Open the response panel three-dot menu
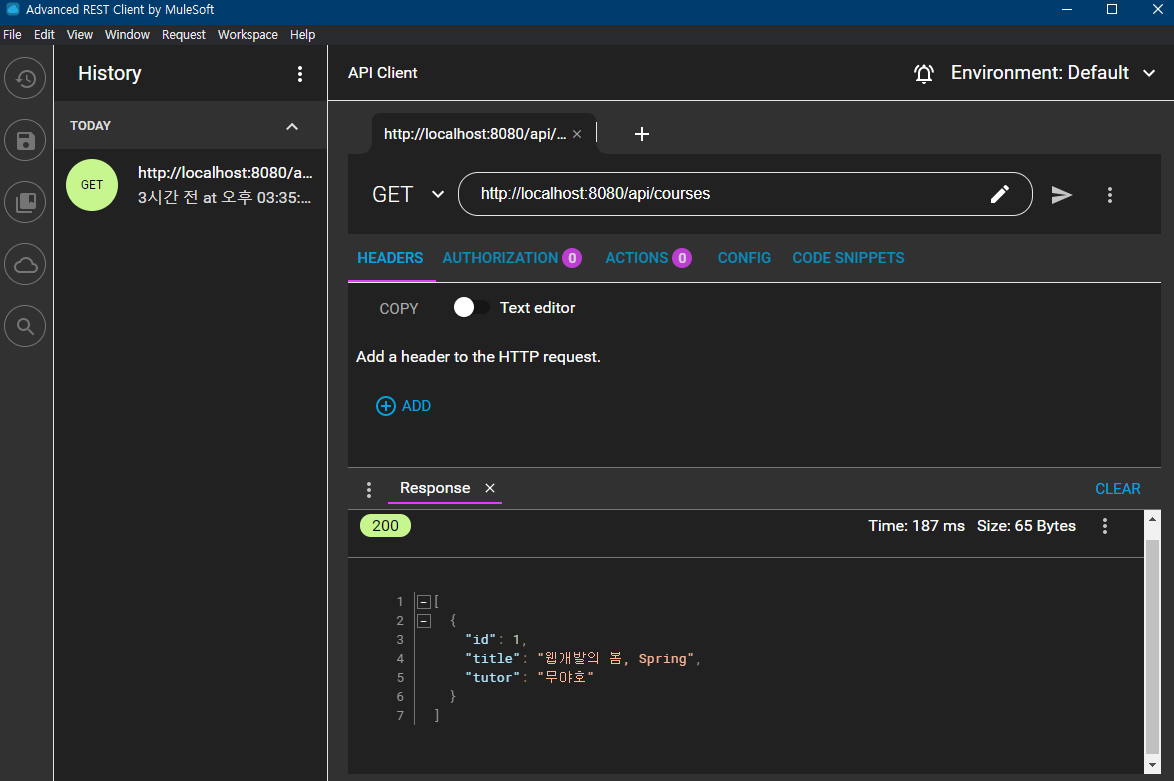The width and height of the screenshot is (1174, 781). (368, 490)
